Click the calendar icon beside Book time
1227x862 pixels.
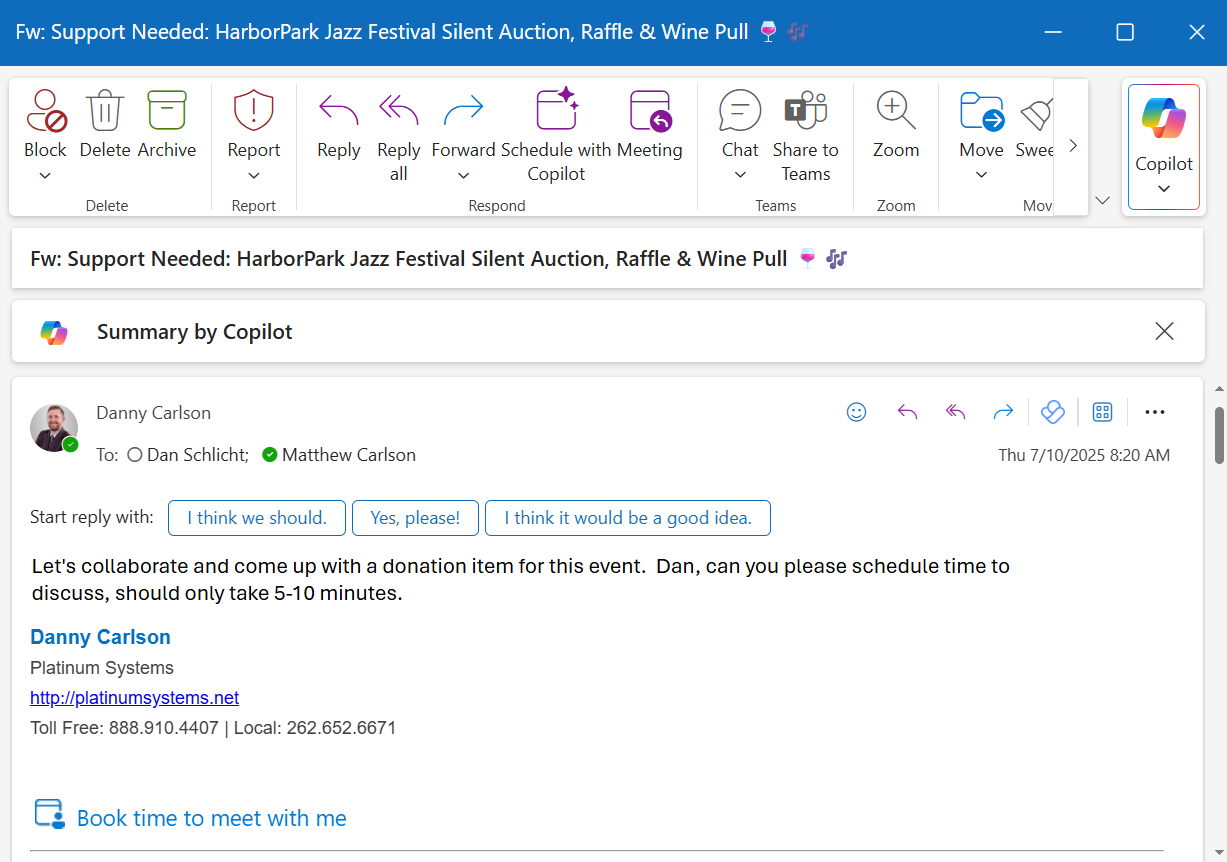pyautogui.click(x=49, y=814)
